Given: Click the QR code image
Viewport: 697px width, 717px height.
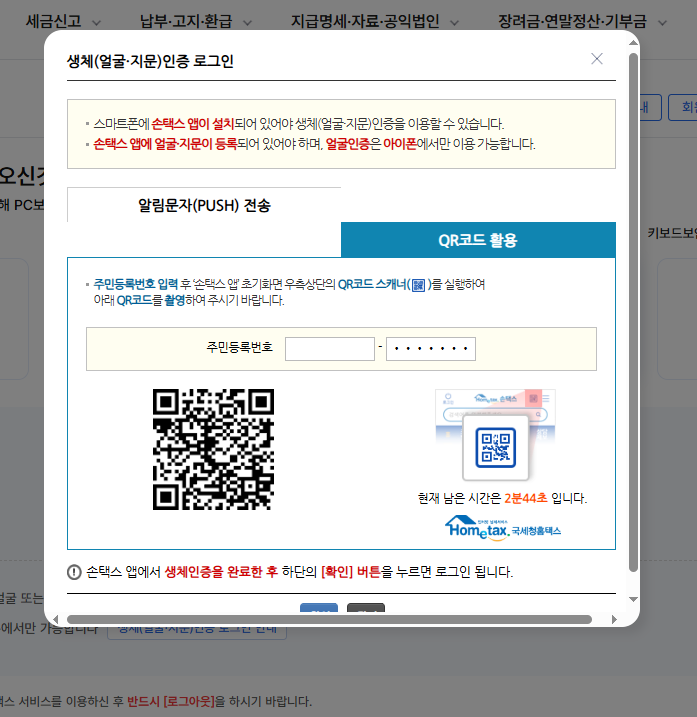Looking at the screenshot, I should (x=213, y=449).
